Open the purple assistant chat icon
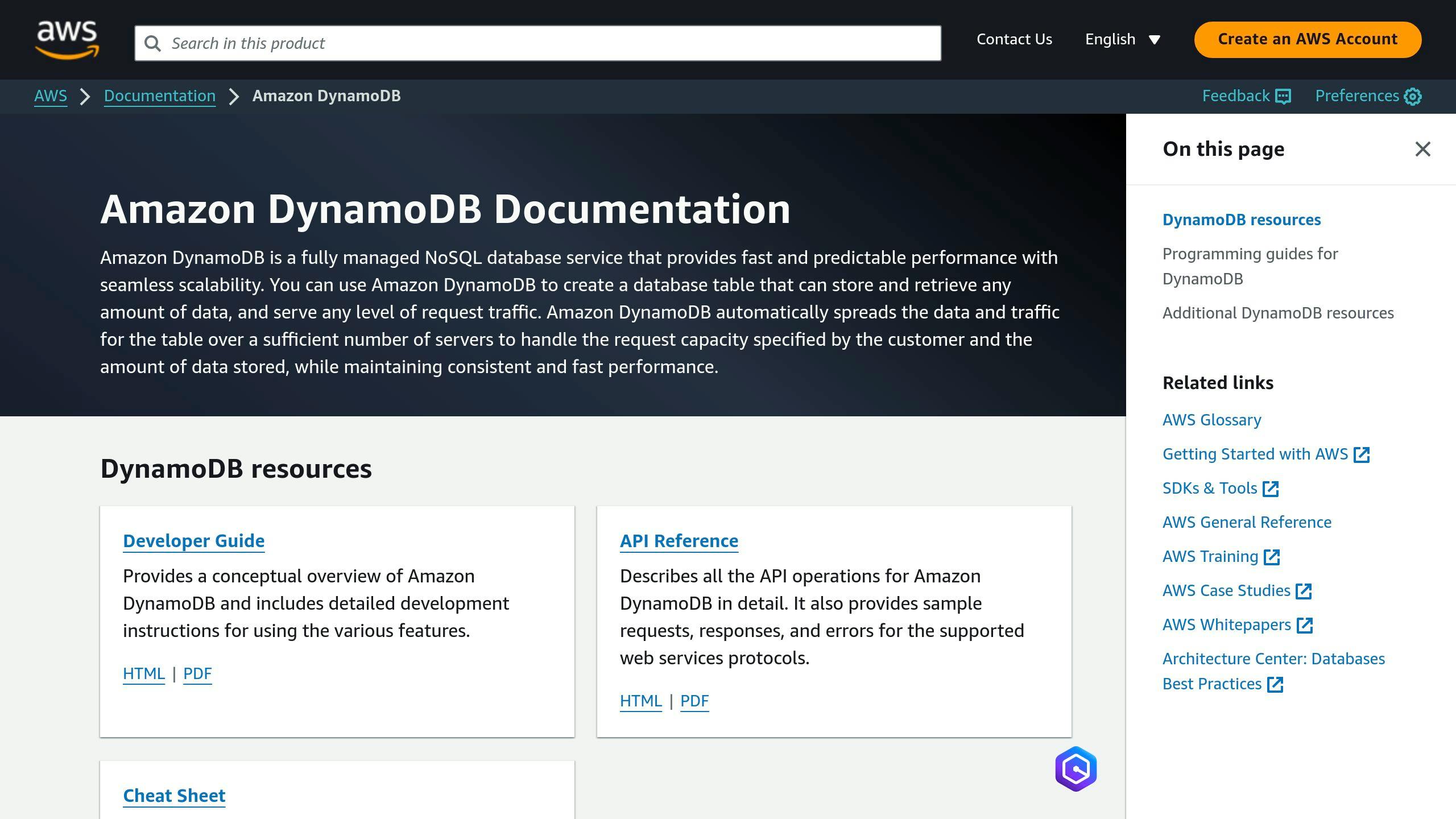 [x=1076, y=769]
